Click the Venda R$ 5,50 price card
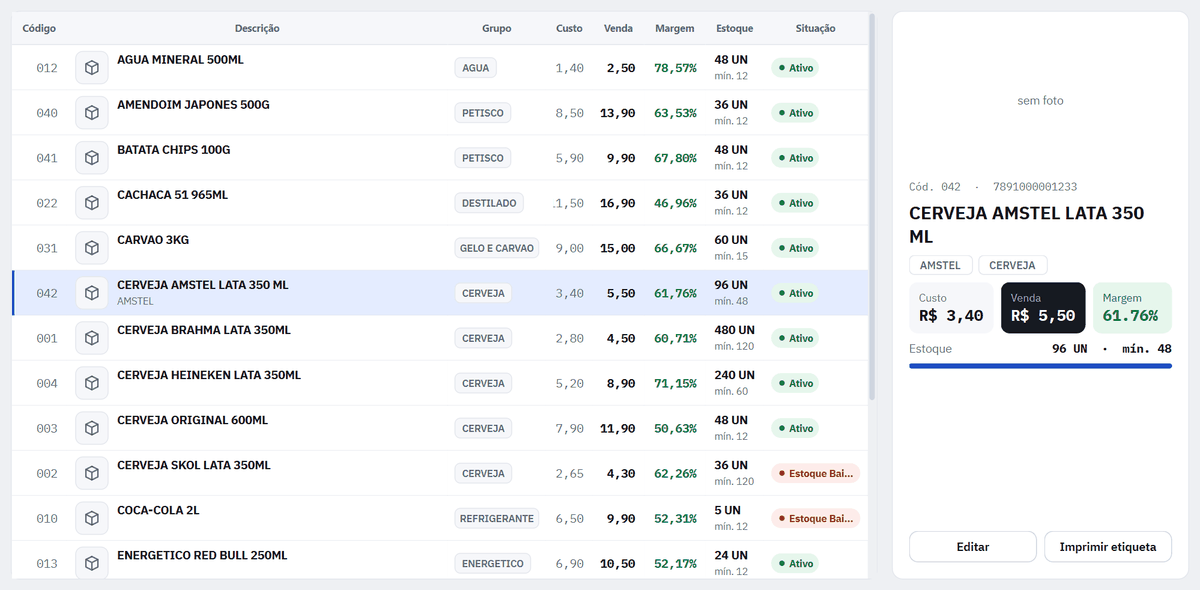The width and height of the screenshot is (1200, 590). 1043,308
